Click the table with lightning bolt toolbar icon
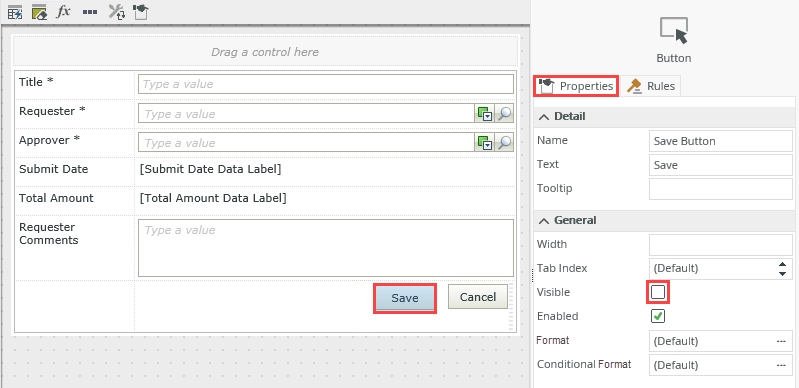Screen dimensions: 799x388 15,12
